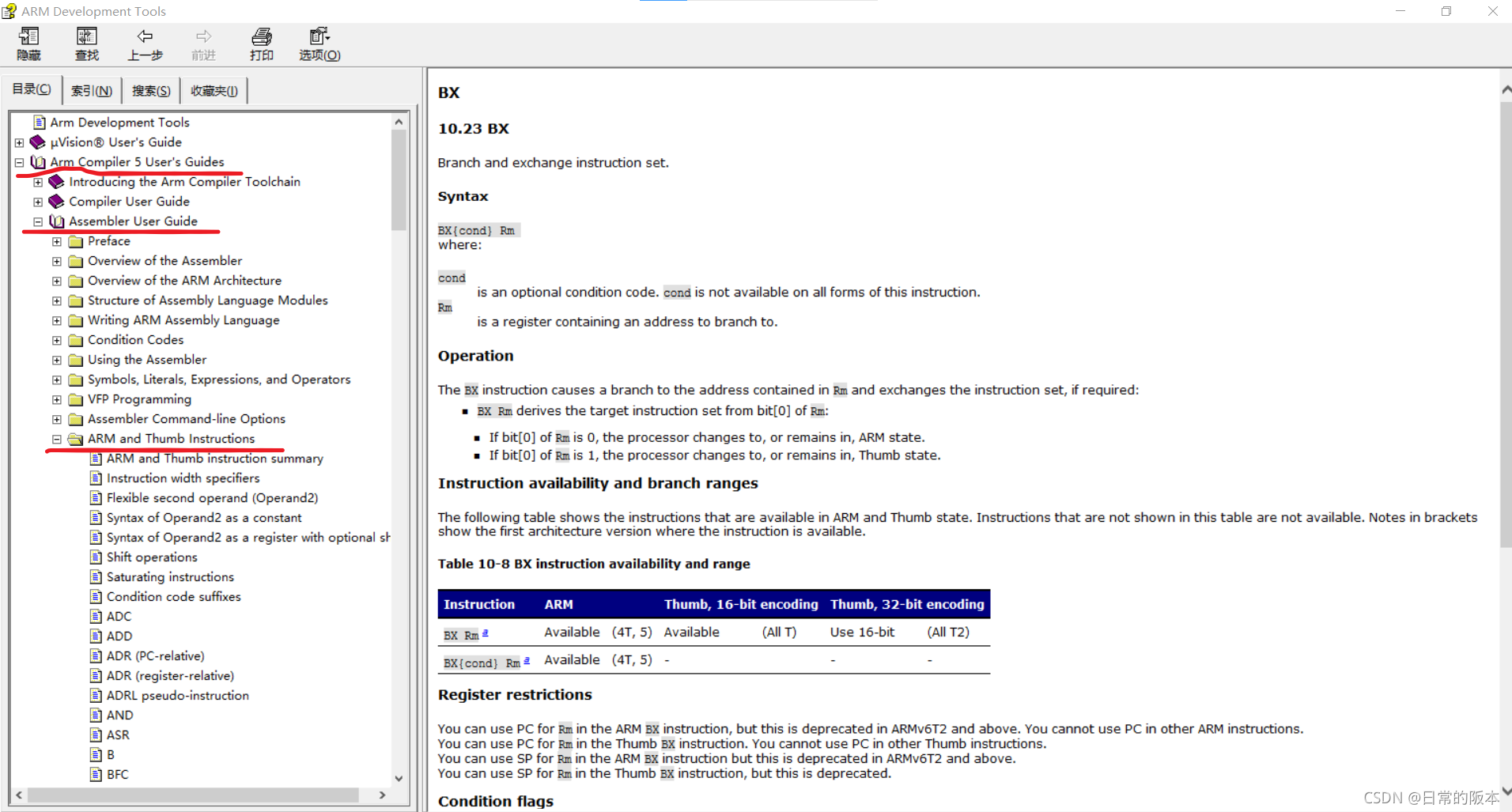Viewport: 1512px width, 812px height.
Task: Open ARM and Thumb instruction summary topic
Action: [x=215, y=459]
